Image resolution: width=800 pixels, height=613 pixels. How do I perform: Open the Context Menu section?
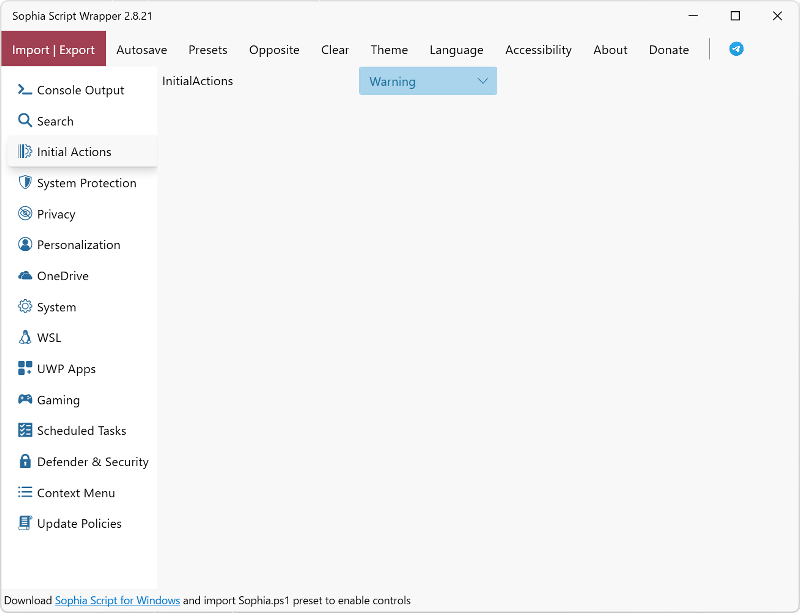click(x=75, y=493)
